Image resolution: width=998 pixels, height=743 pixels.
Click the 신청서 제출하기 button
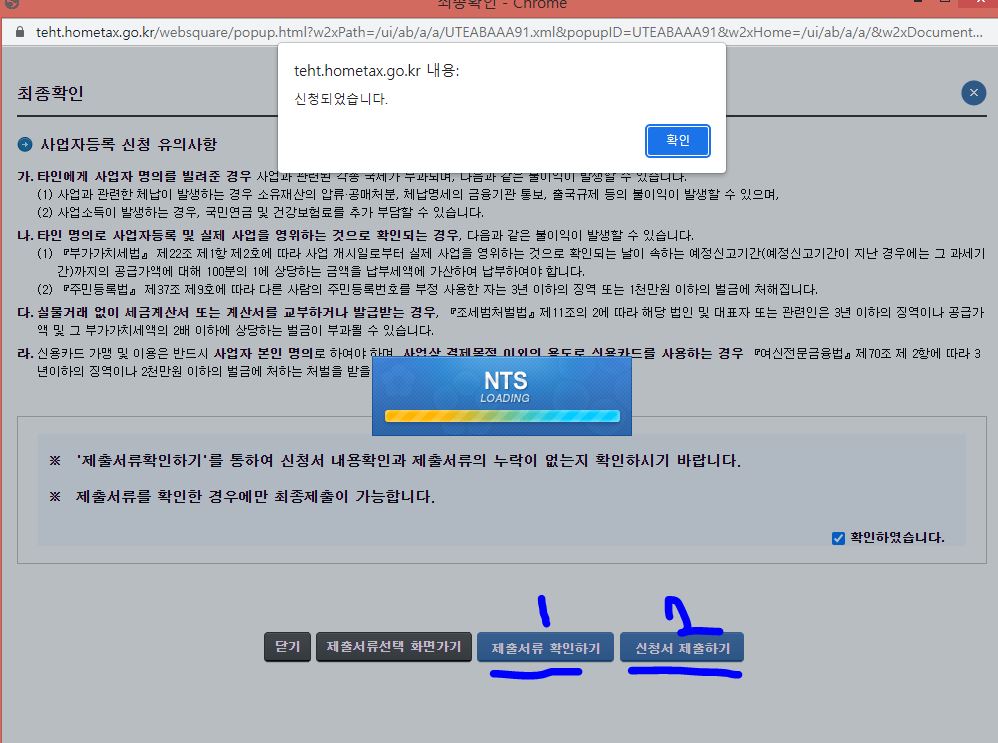click(x=683, y=647)
